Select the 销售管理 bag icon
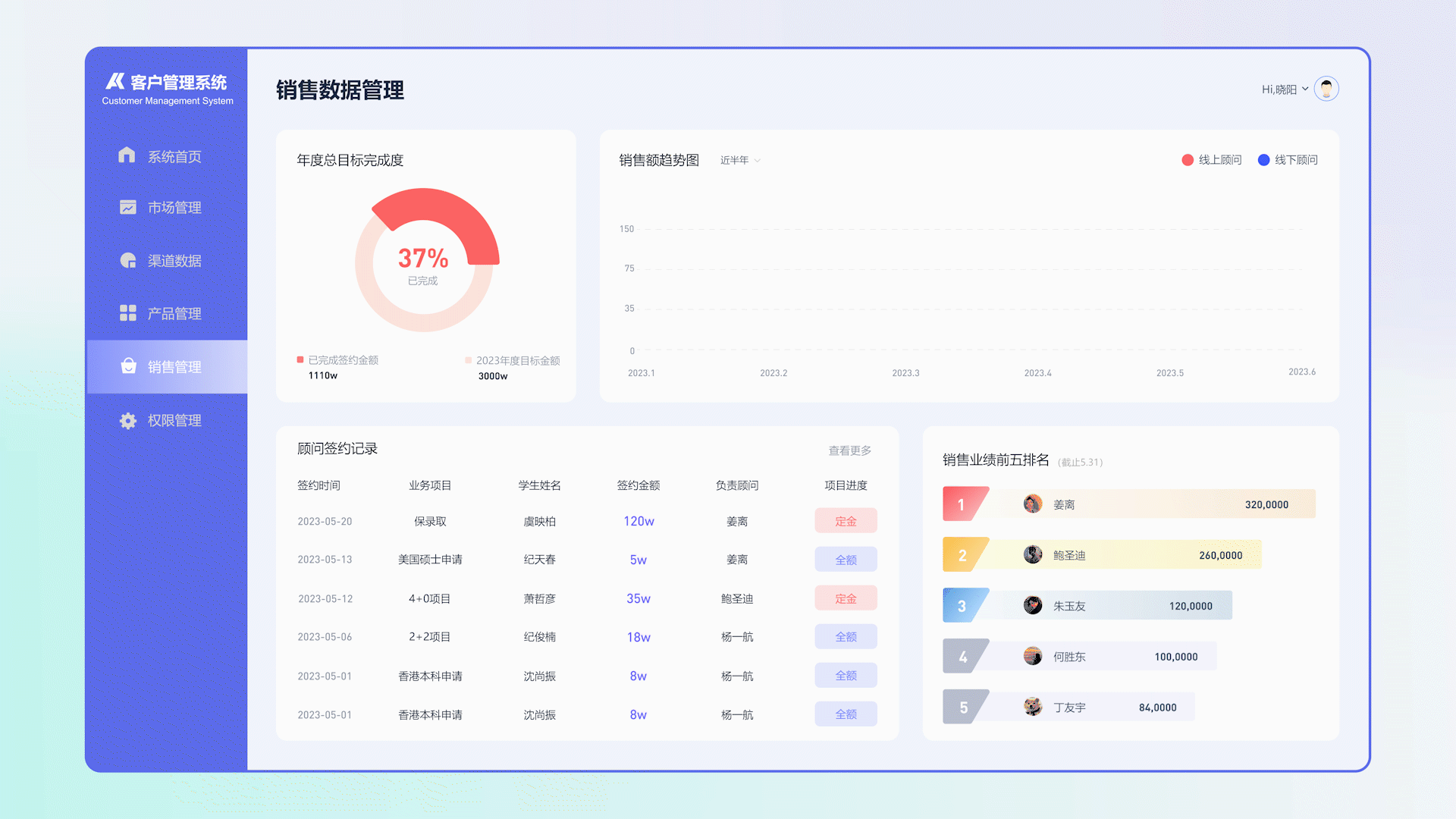This screenshot has height=819, width=1456. pyautogui.click(x=127, y=366)
